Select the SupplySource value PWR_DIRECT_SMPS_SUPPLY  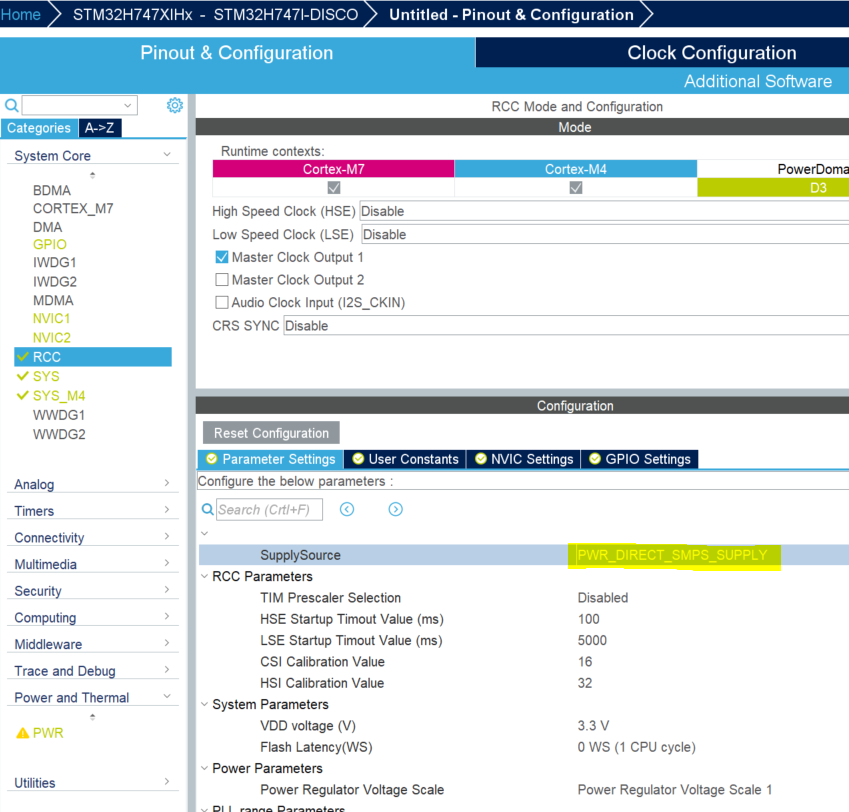pos(673,555)
